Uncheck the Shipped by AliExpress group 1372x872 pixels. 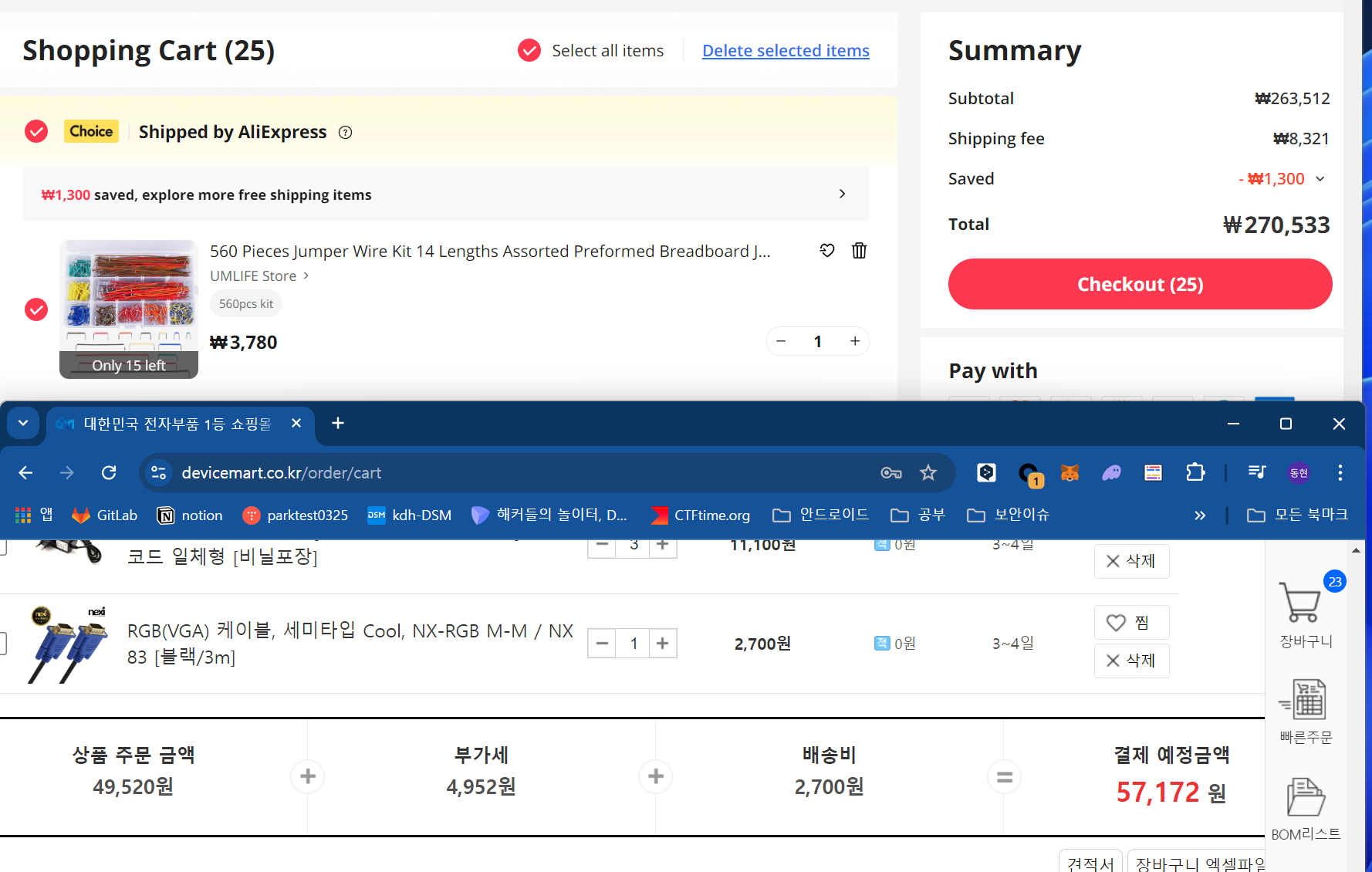(36, 132)
